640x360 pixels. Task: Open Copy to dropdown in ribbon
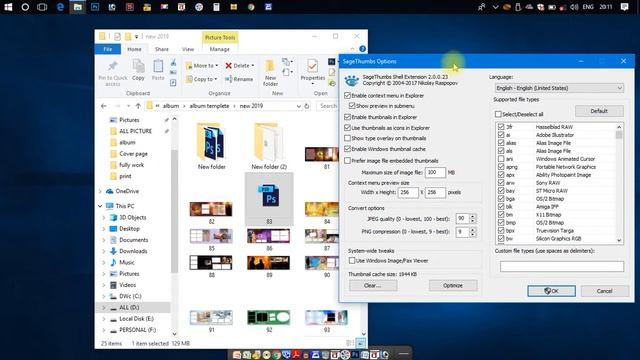tap(202, 79)
